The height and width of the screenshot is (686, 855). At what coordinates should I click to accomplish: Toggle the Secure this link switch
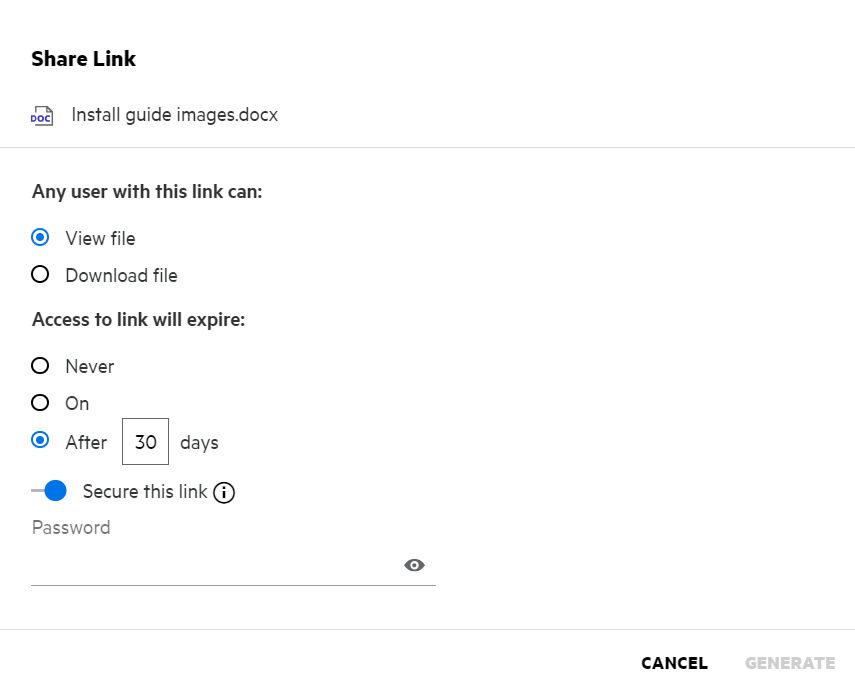point(49,491)
